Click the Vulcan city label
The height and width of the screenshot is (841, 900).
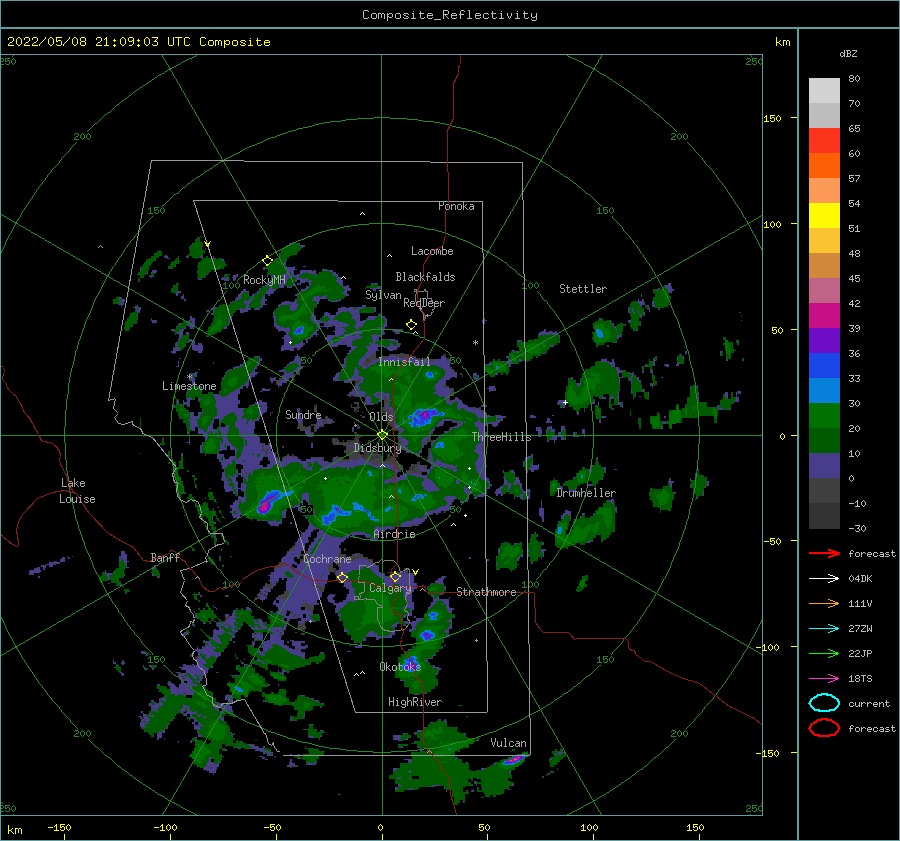(508, 743)
